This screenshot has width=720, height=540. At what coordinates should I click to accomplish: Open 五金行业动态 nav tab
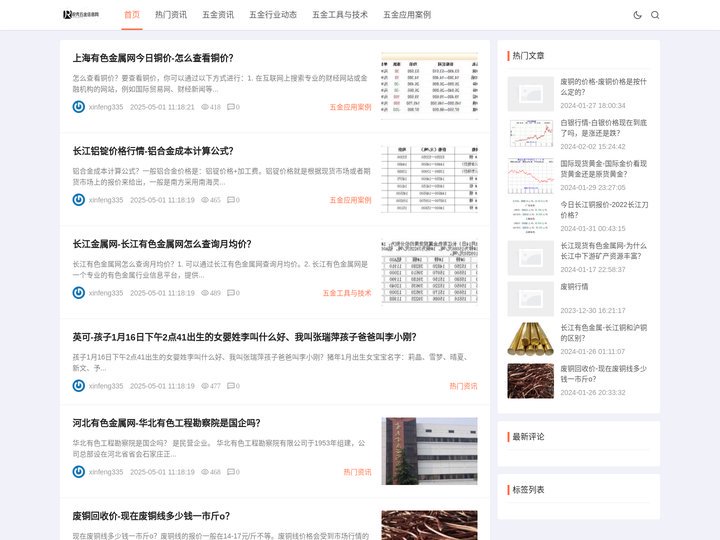pyautogui.click(x=273, y=15)
